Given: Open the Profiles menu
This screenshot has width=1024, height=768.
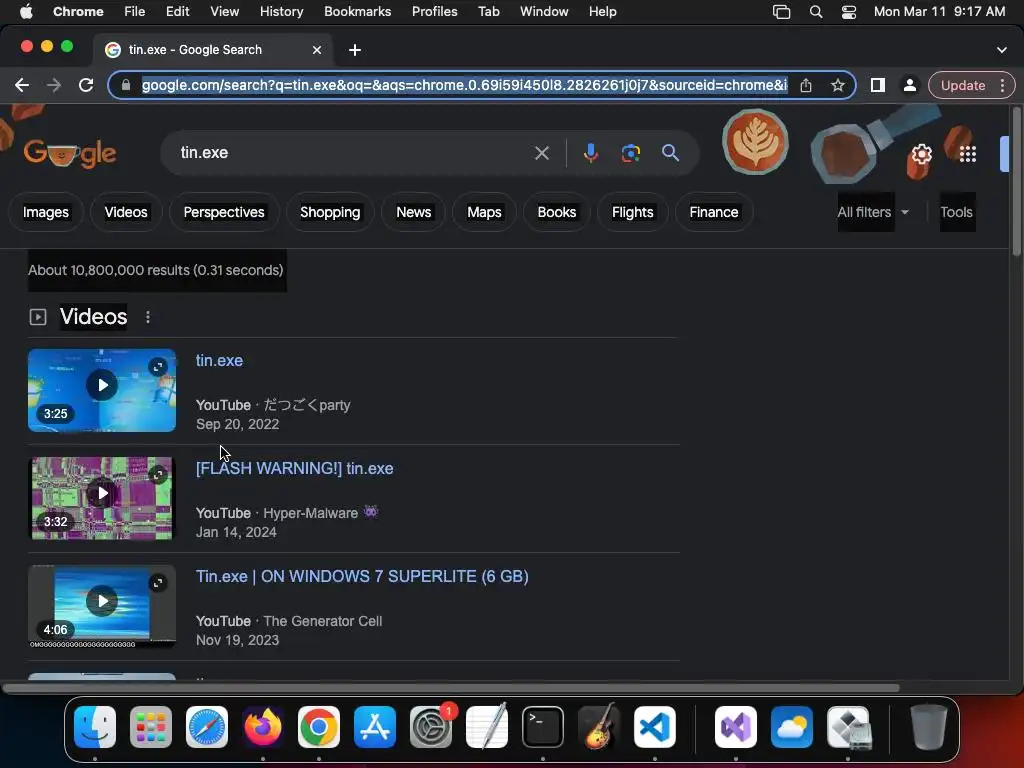Looking at the screenshot, I should point(434,12).
